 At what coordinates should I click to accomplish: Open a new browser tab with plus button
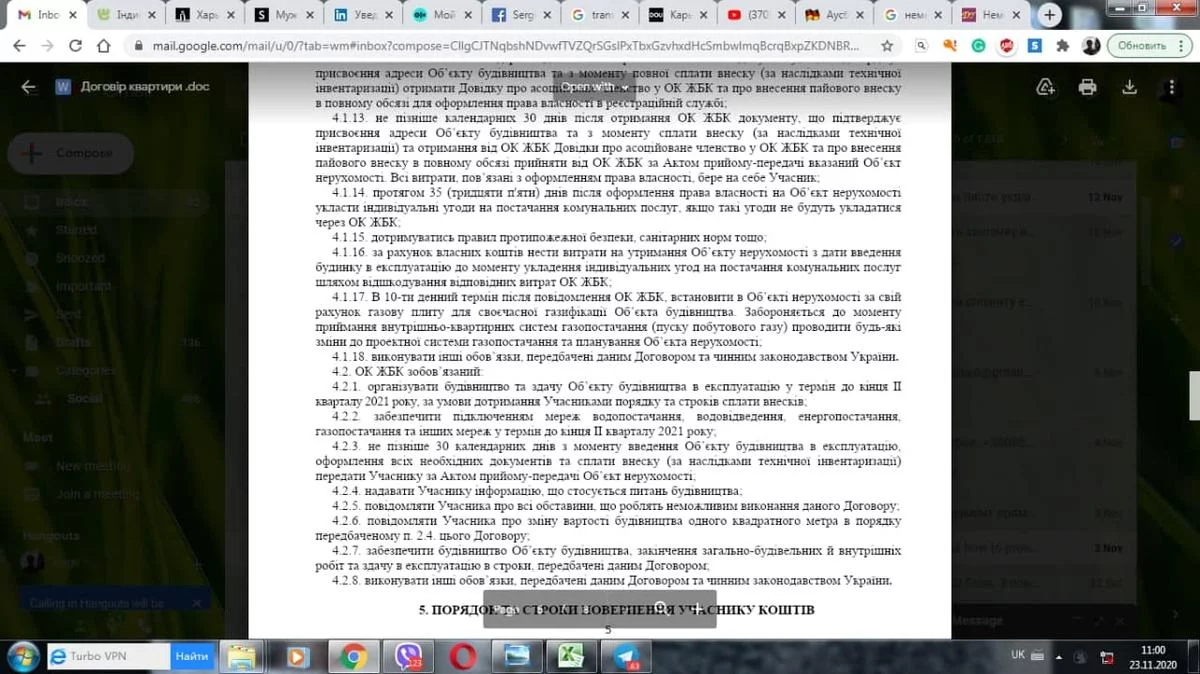tap(1049, 15)
